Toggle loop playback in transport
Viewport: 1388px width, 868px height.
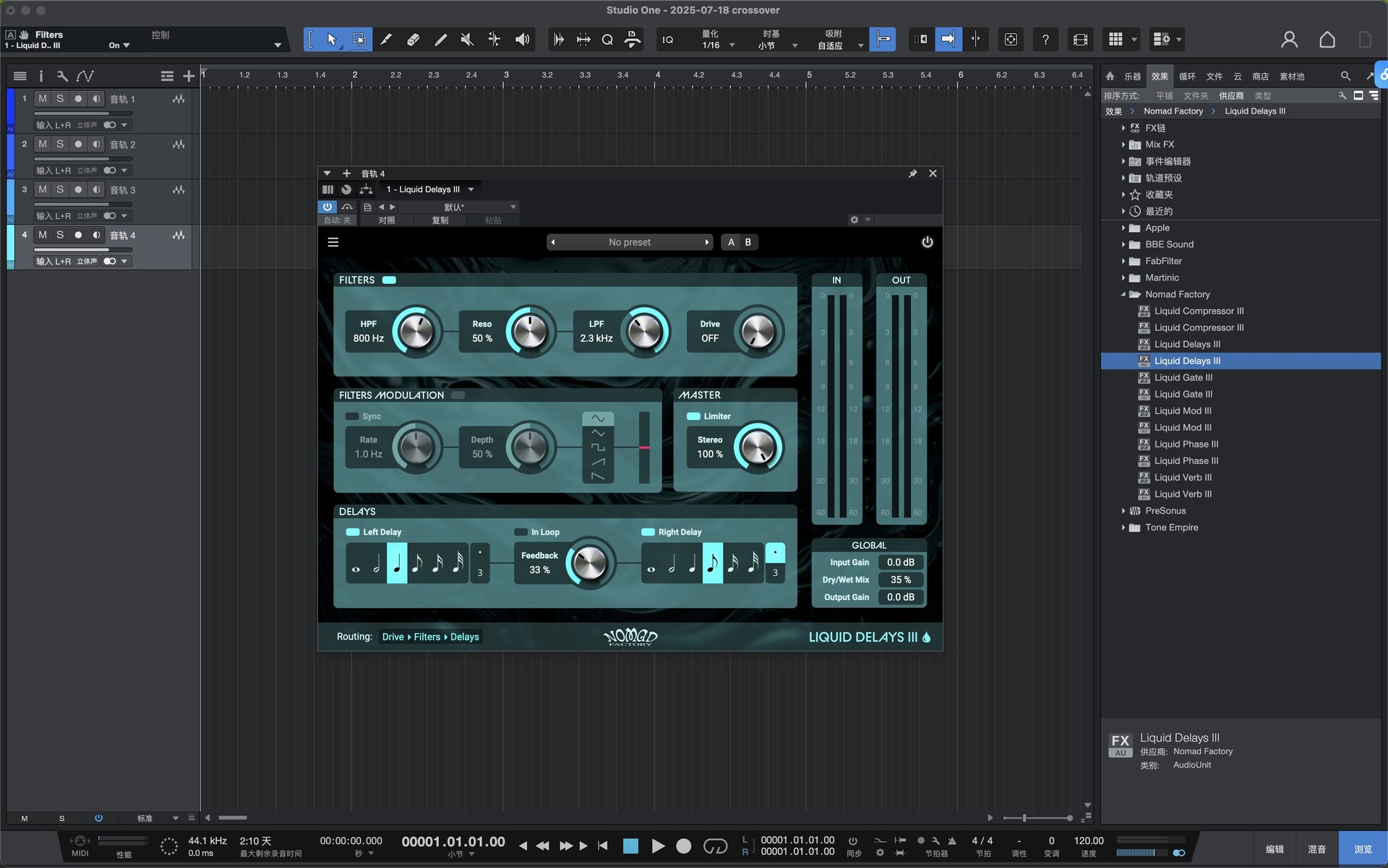tap(715, 846)
